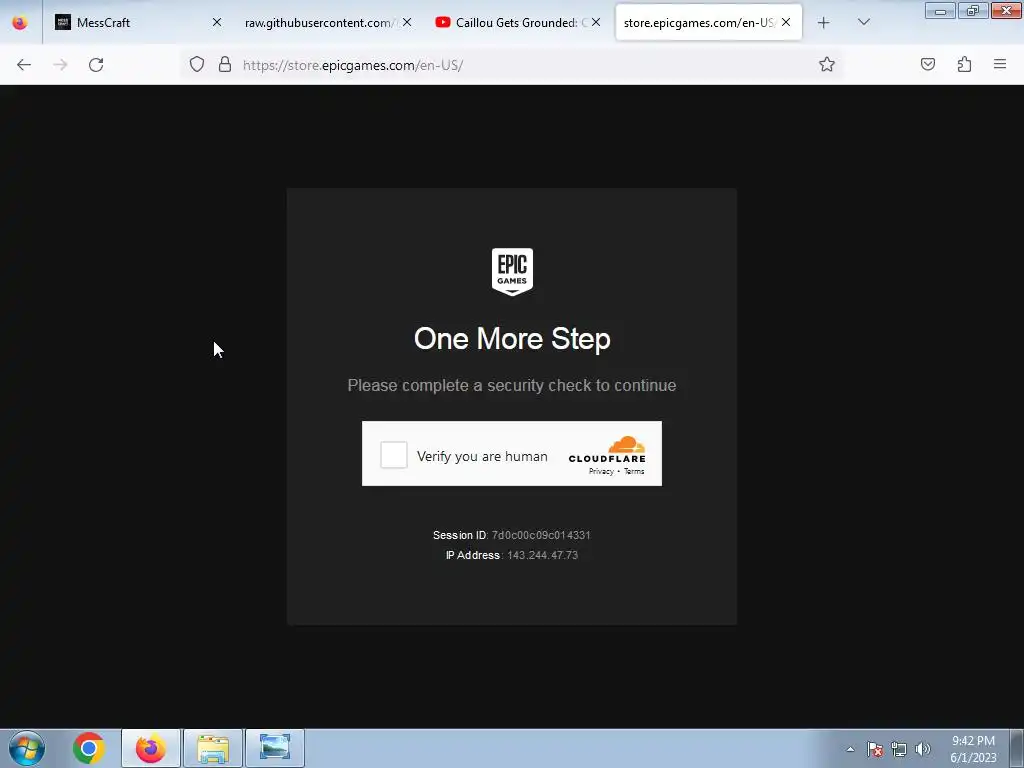Click the MessCraft tab favicon
This screenshot has height=768, width=1024.
63,22
